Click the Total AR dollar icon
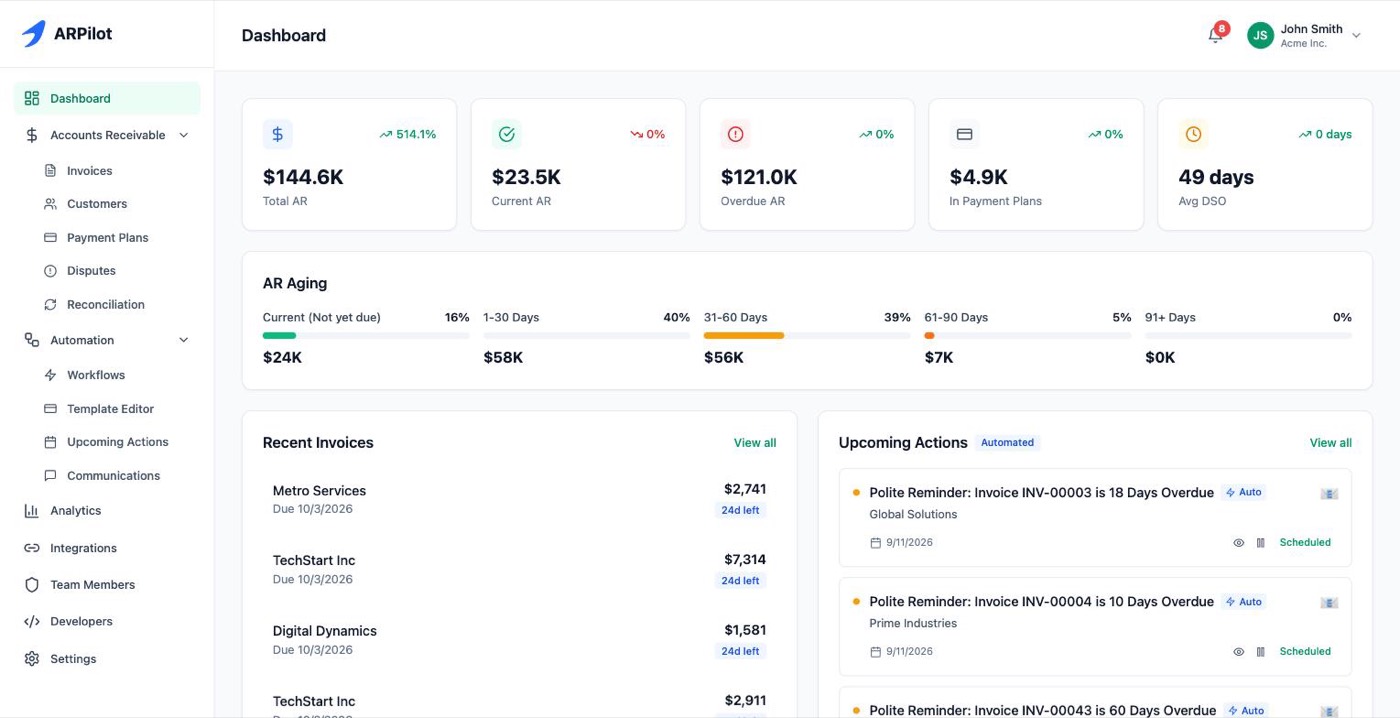Viewport: 1400px width, 718px height. click(278, 134)
